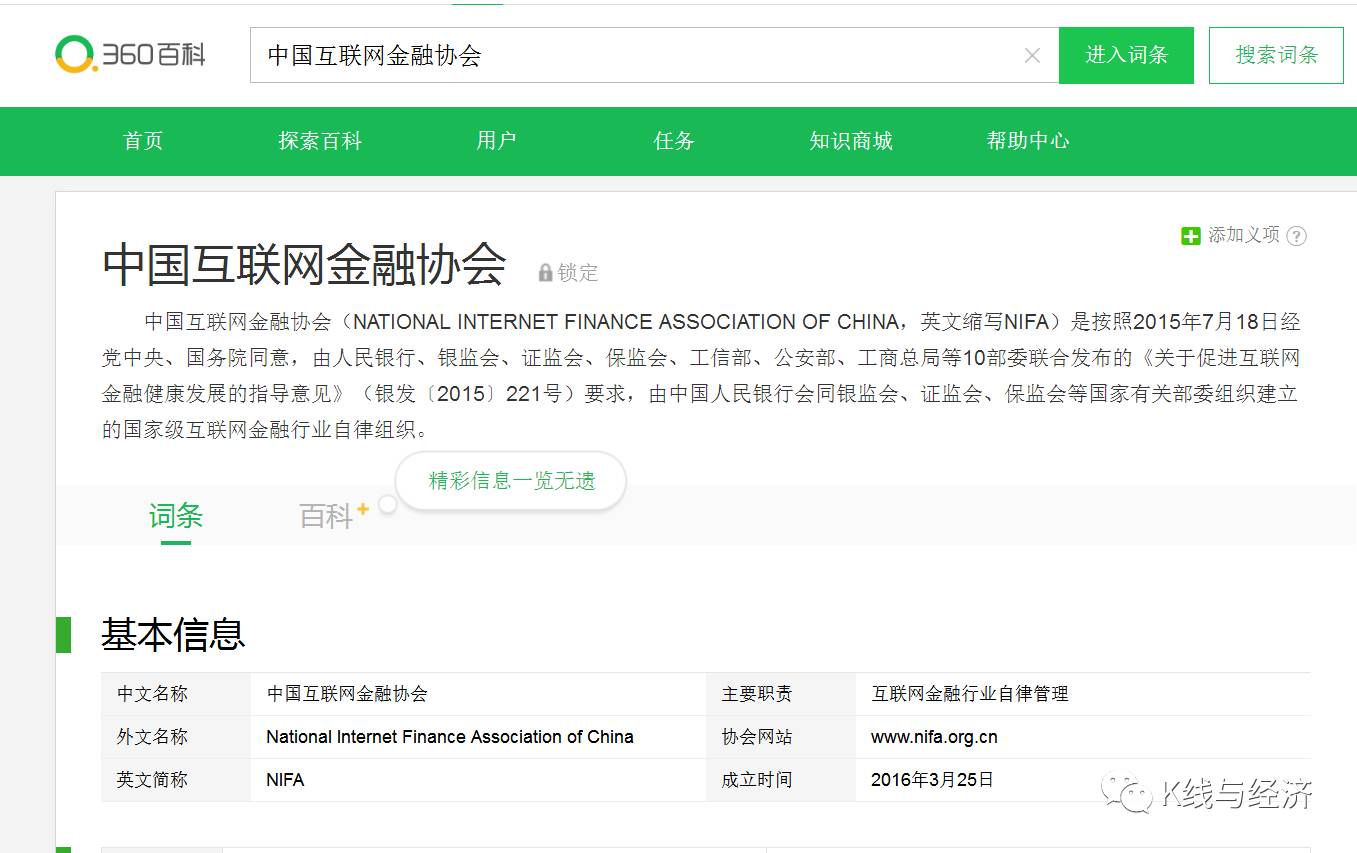Click the 外文名称 label cell
The image size is (1357, 853).
point(176,737)
